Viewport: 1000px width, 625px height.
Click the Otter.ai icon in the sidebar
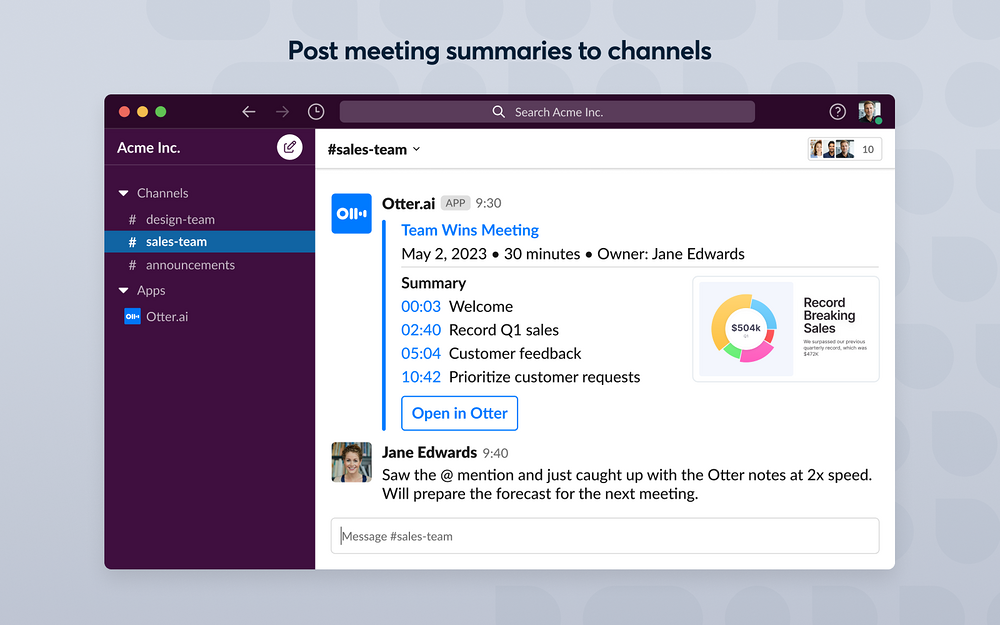(132, 316)
